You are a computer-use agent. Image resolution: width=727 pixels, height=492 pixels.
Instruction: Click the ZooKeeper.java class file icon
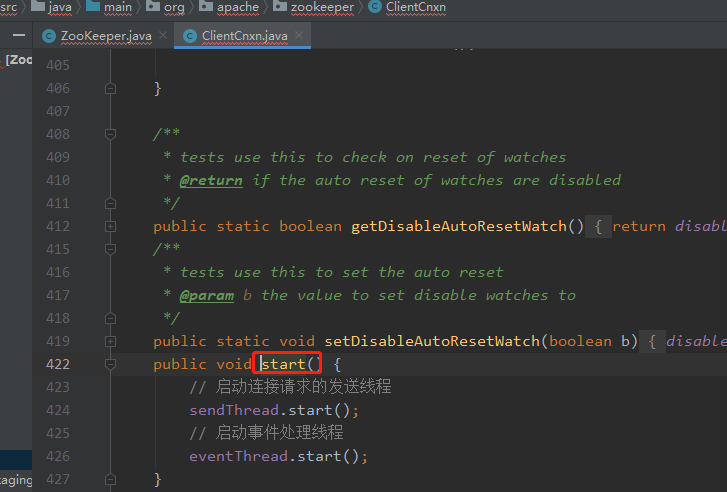click(x=49, y=36)
